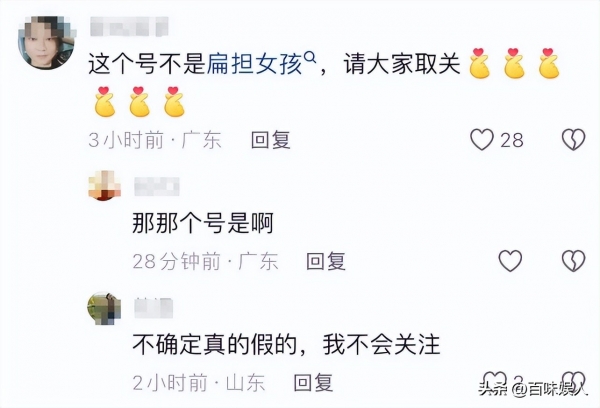600x408 pixels.
Task: Tap the like count 28
Action: click(x=512, y=140)
